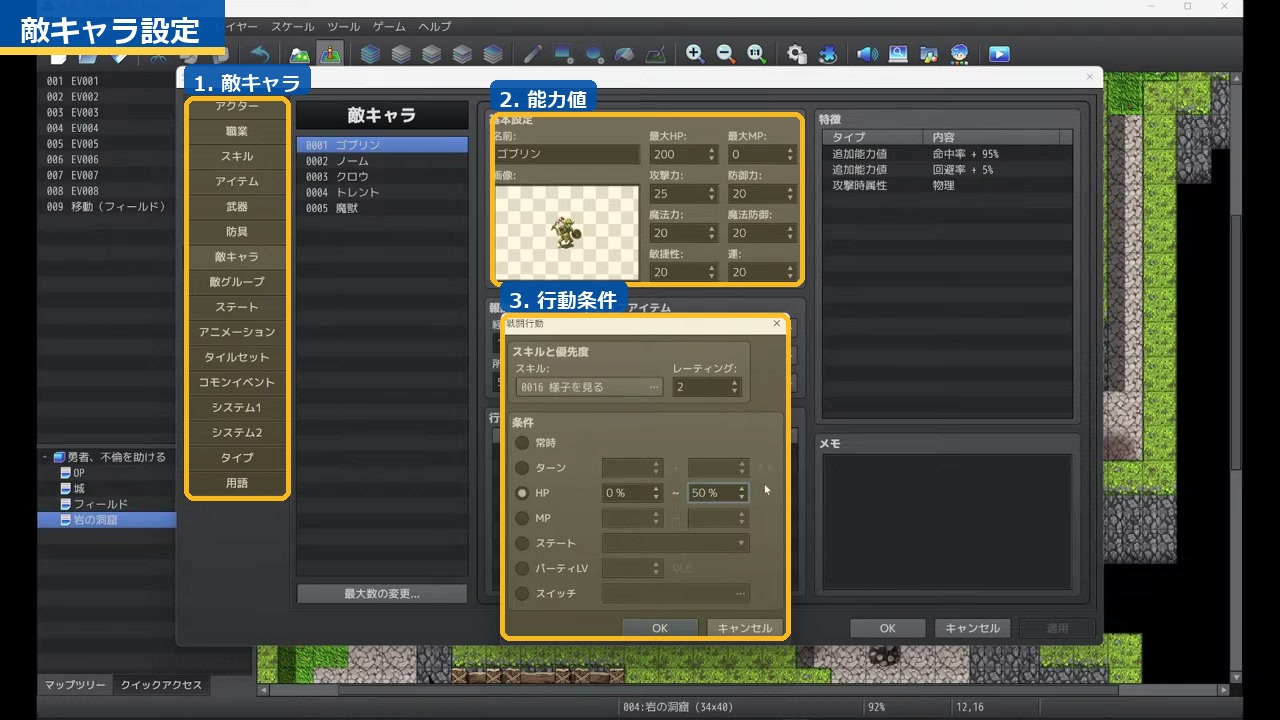Select the Layer 3 icon
This screenshot has width=1280, height=720.
point(462,54)
